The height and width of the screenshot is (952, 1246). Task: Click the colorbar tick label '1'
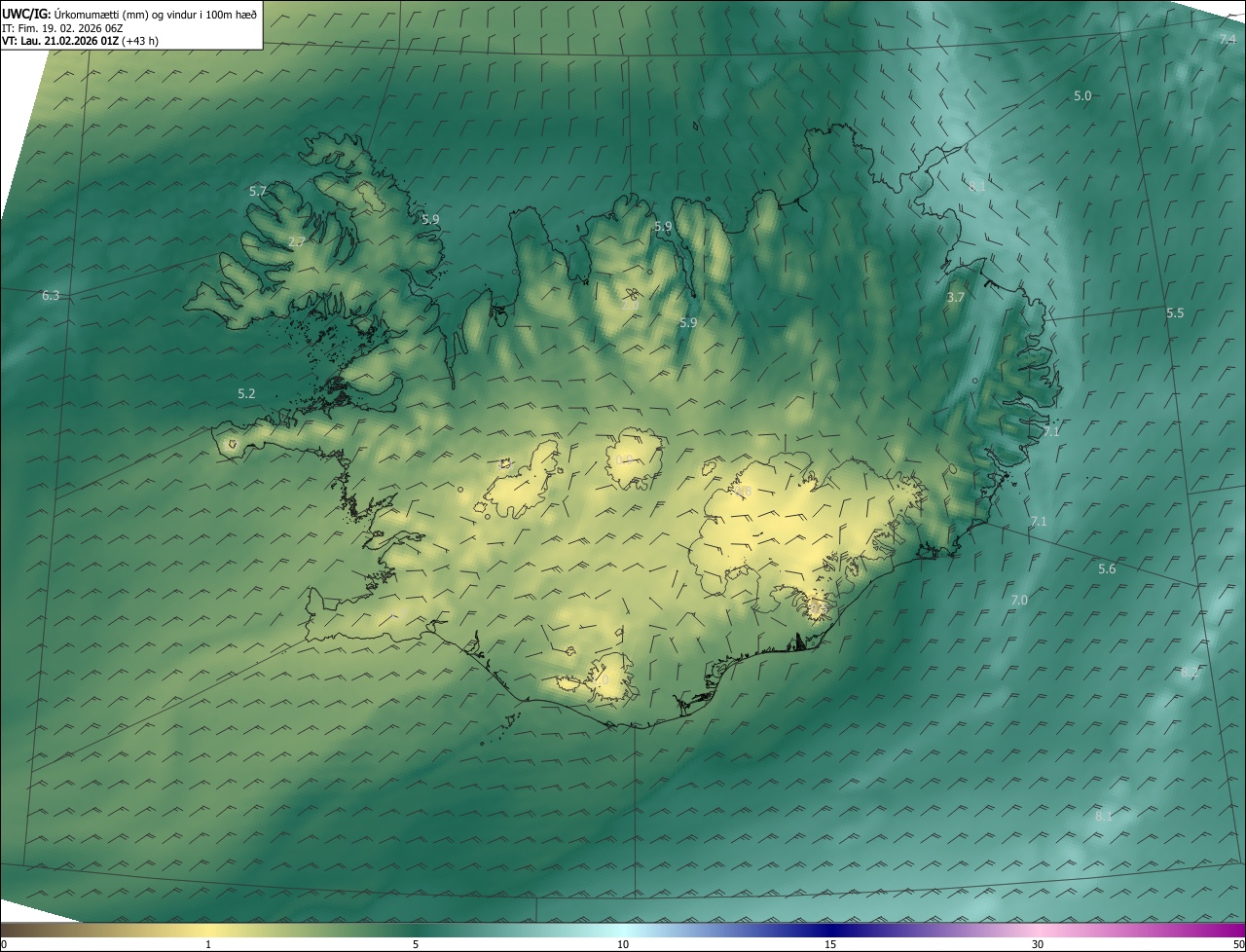207,944
